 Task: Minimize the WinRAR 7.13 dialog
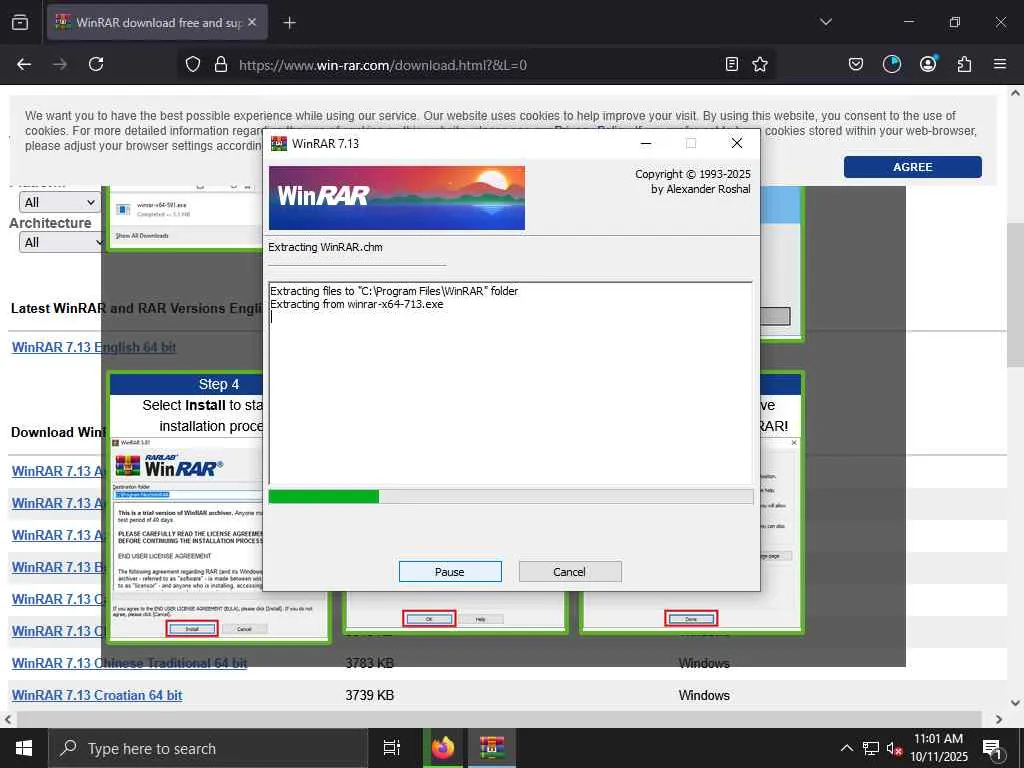(x=646, y=144)
